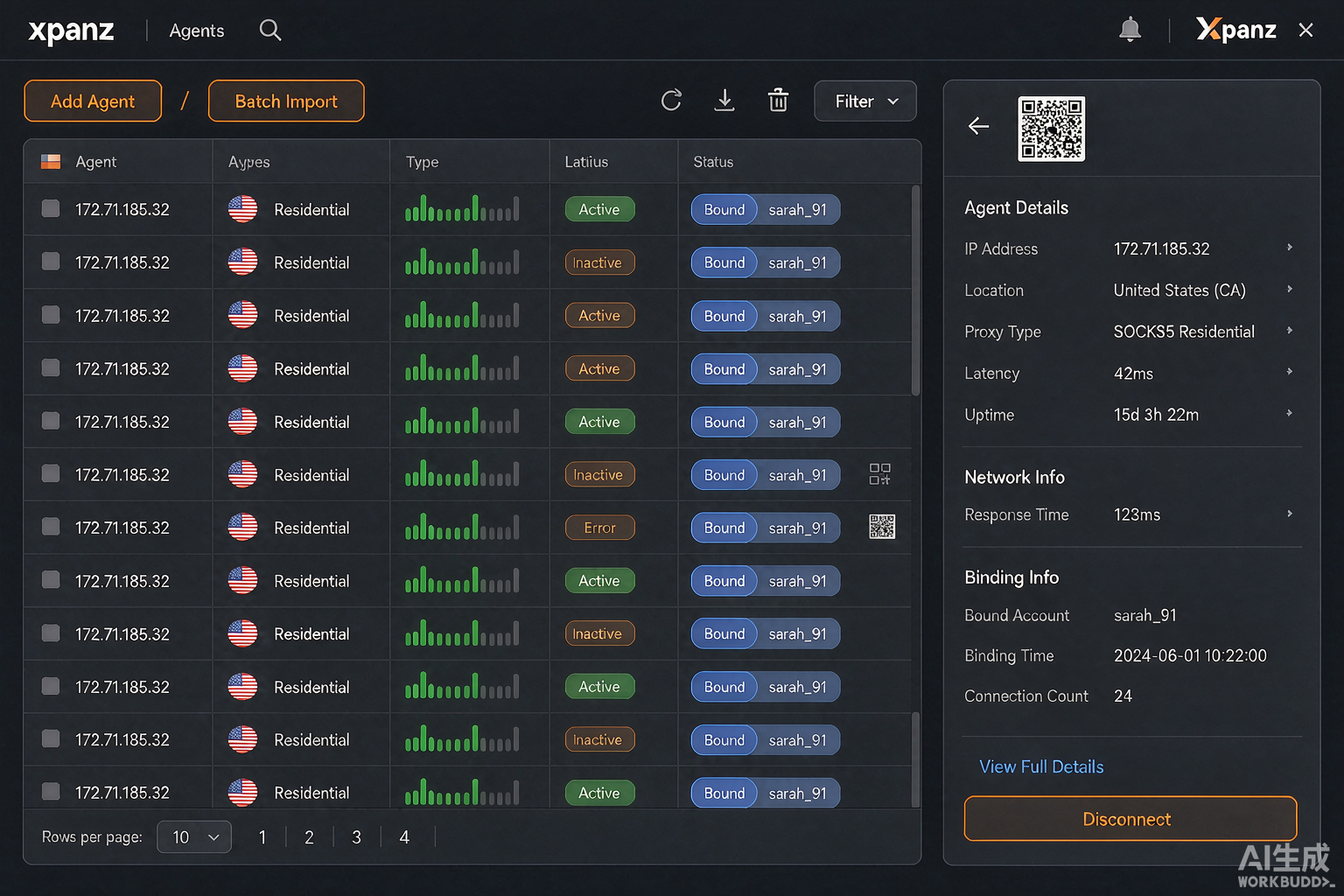Refresh the agent list

[671, 101]
